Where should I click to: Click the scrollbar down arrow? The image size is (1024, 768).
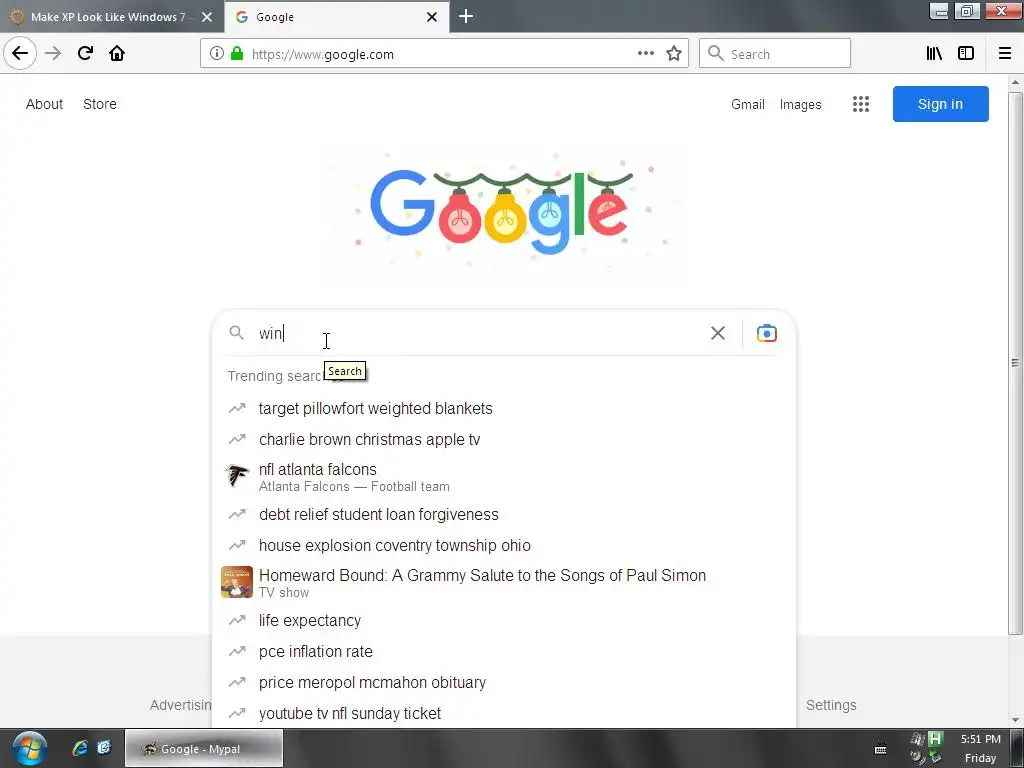[x=1015, y=719]
